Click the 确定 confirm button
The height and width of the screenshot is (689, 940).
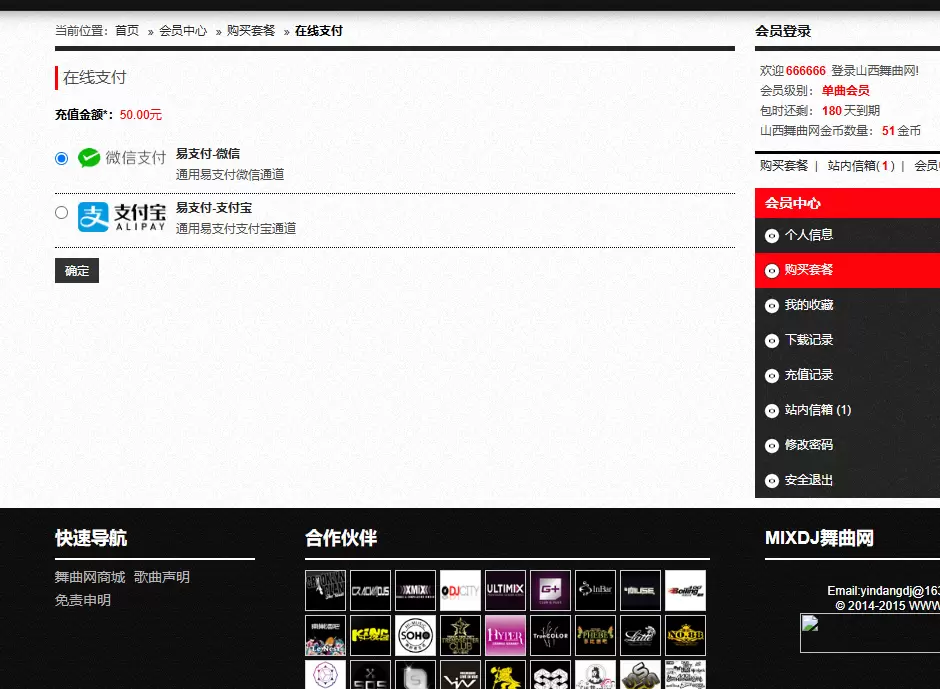tap(77, 270)
